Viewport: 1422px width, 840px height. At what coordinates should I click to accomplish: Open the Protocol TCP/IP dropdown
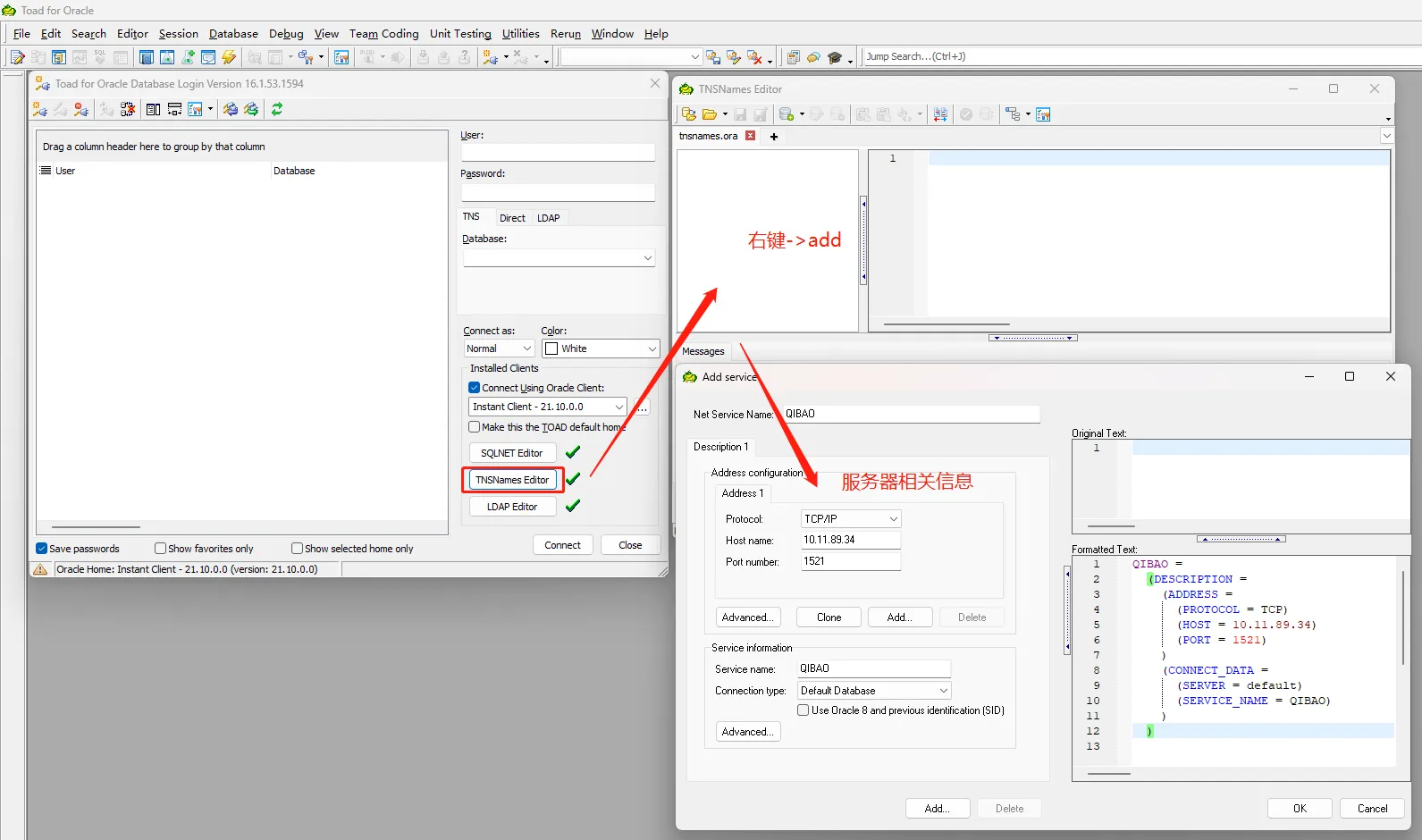[x=893, y=519]
